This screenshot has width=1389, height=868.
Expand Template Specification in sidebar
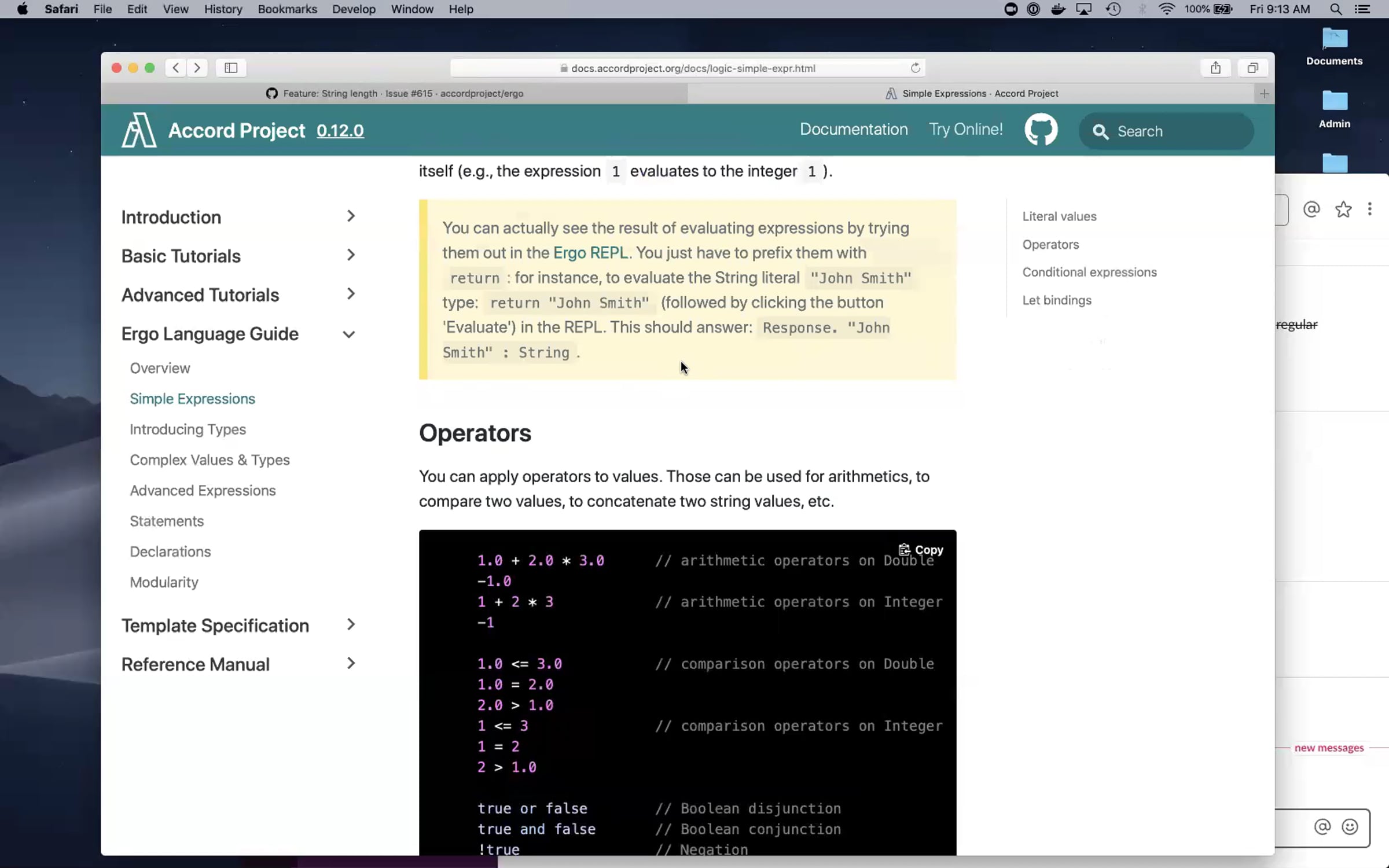[x=351, y=625]
